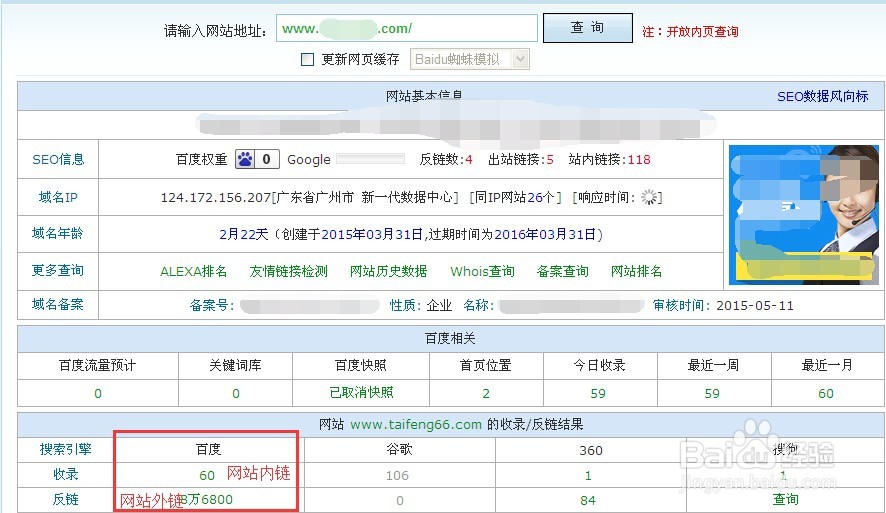Click the domain age 2月22天 text
Image resolution: width=886 pixels, height=513 pixels.
pos(244,234)
